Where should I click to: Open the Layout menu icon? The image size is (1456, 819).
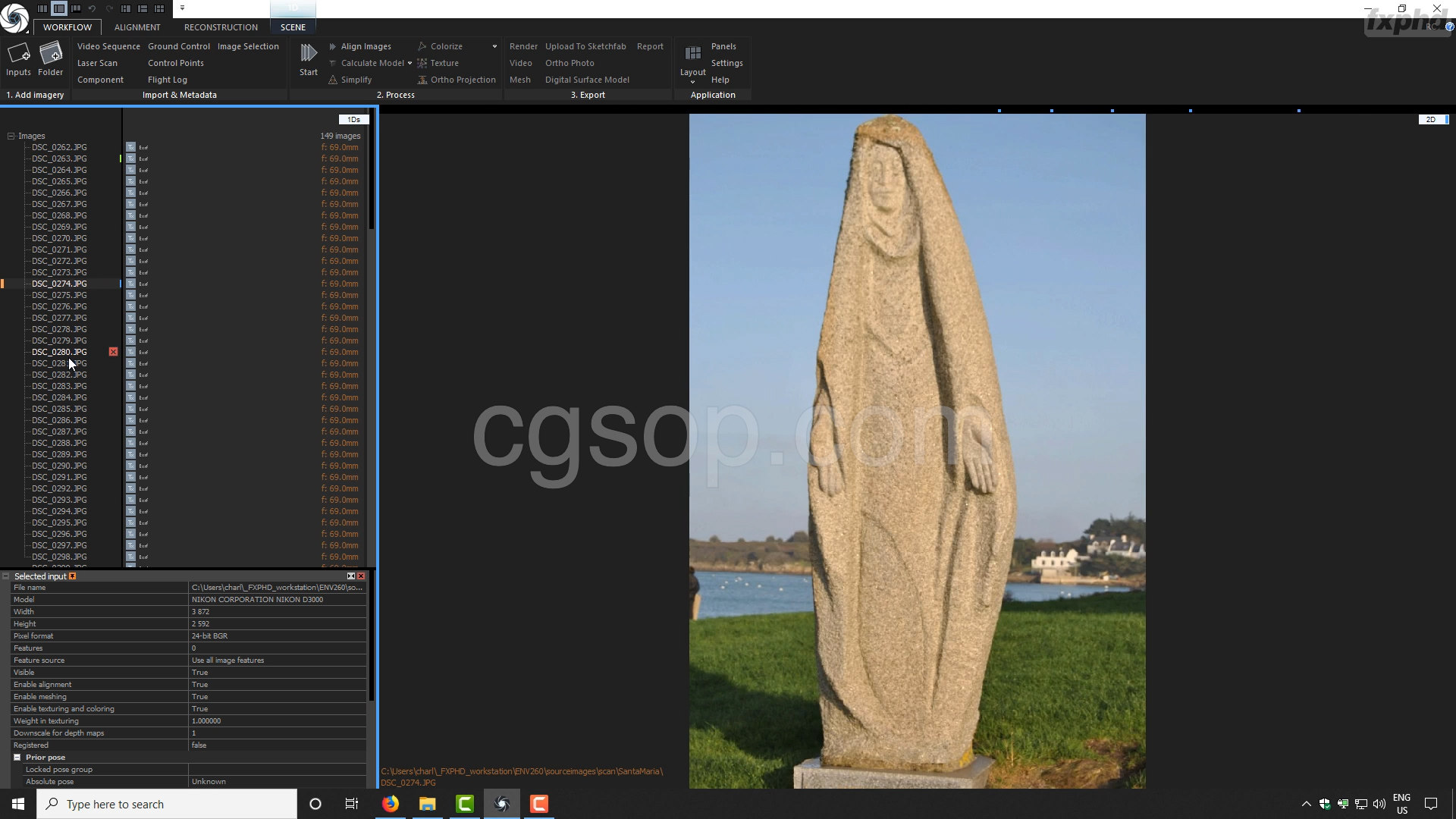[x=692, y=54]
